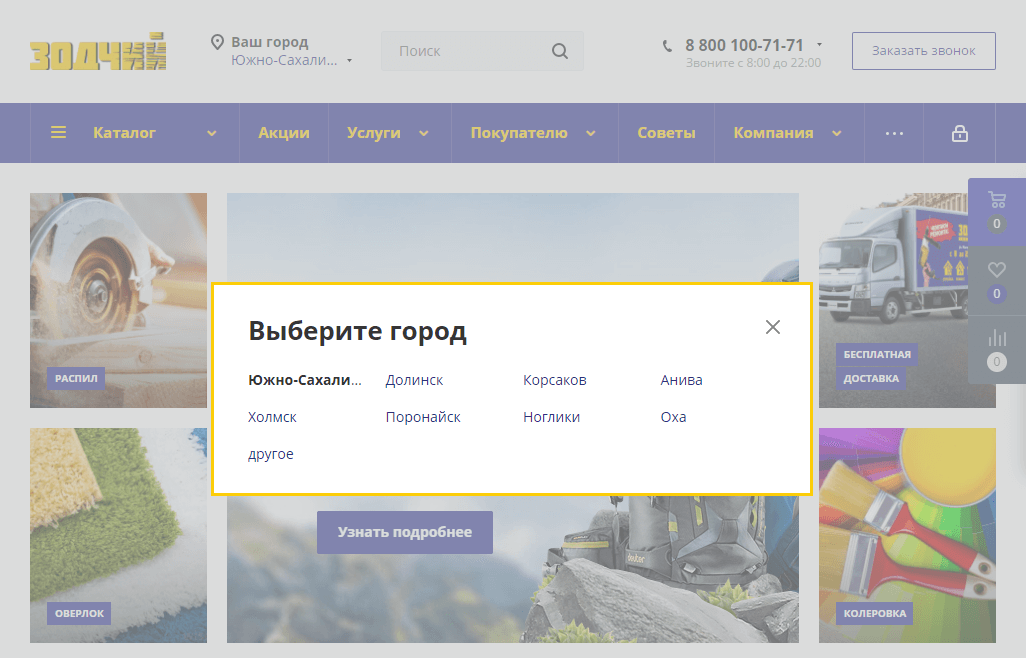Open the shopping cart sidebar icon
This screenshot has width=1026, height=658.
[996, 199]
